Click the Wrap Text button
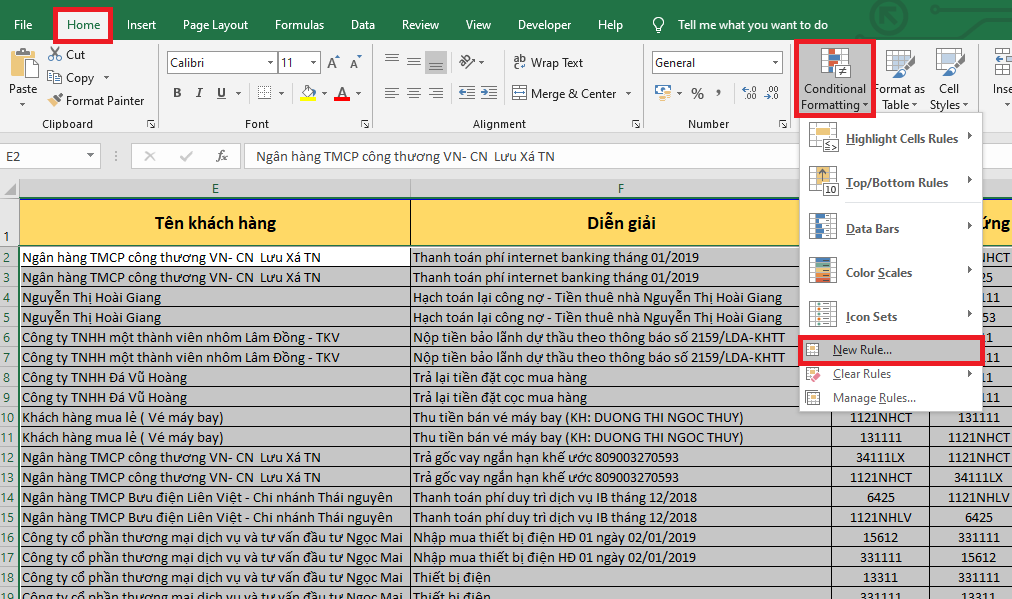Screen dimensions: 1012x599 click(547, 63)
